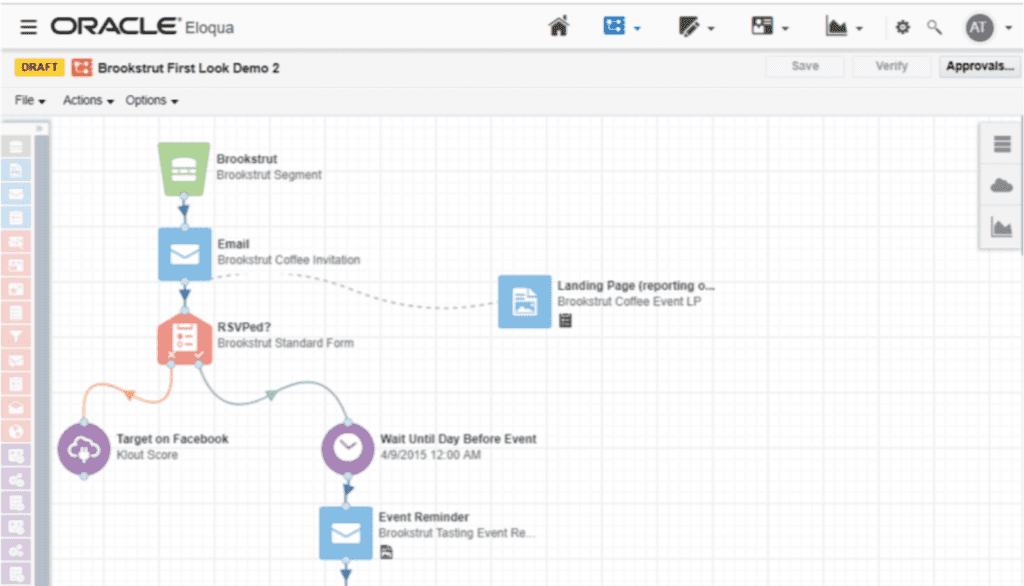1024x586 pixels.
Task: Open the chart panel icon on right sidebar
Action: click(x=1001, y=227)
